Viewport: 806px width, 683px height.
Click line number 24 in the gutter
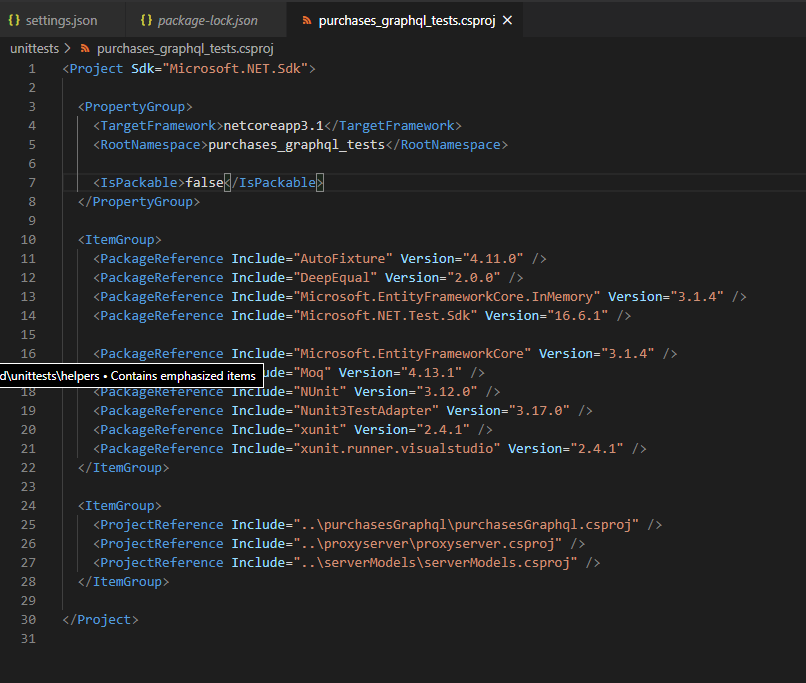(28, 506)
